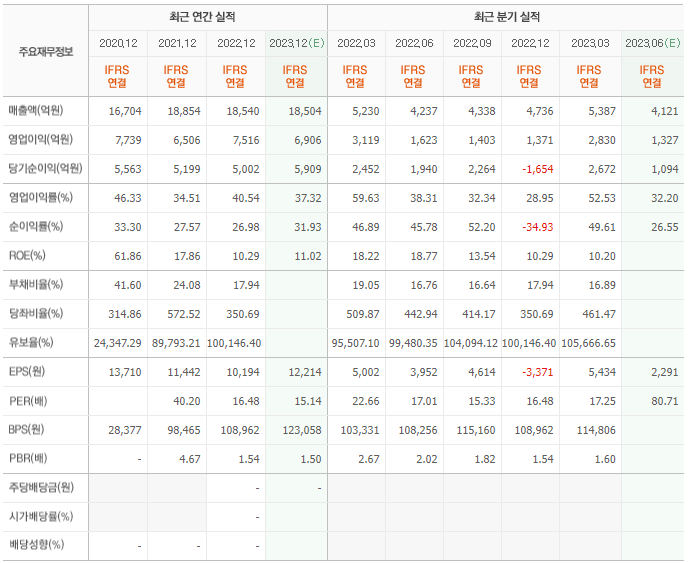
Task: Click the 2022.09 quarterly column header
Action: point(472,43)
